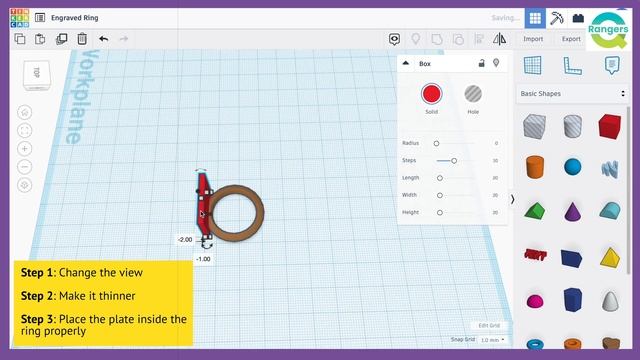Toggle show all hidden objects
This screenshot has height=360, width=640.
tap(394, 39)
